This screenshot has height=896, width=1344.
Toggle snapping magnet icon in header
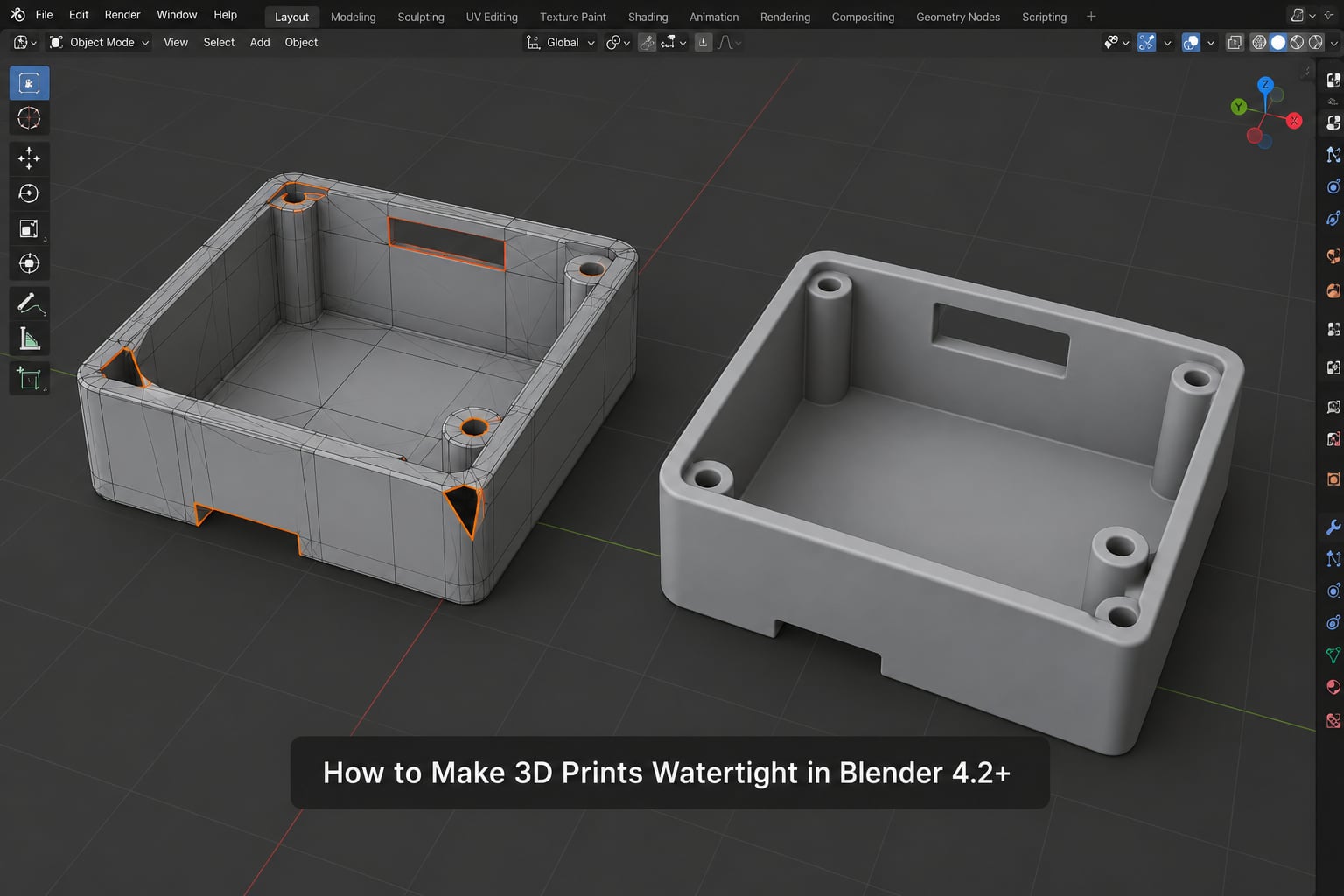pos(647,42)
